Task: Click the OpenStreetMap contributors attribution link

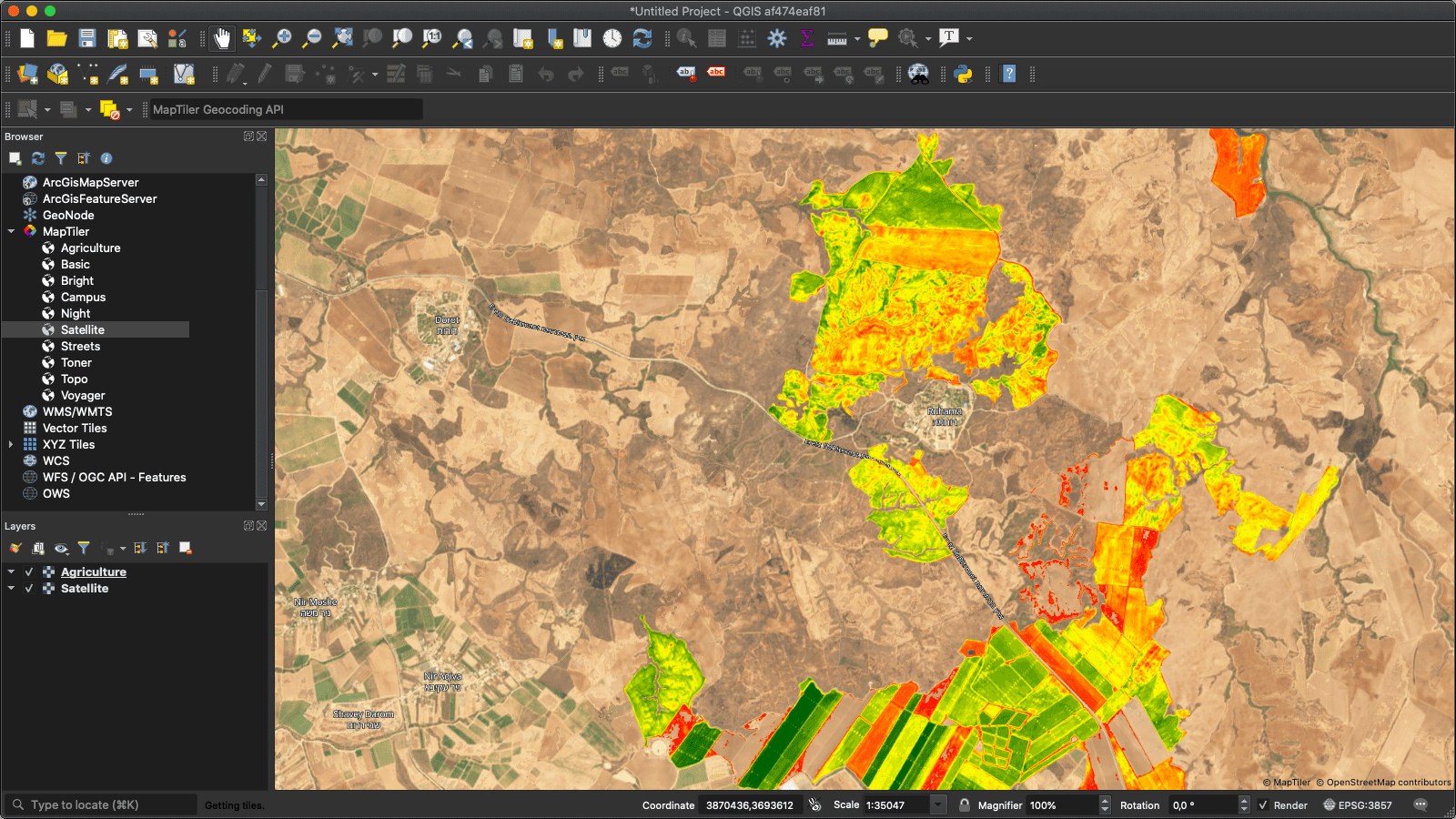Action: tap(1384, 782)
